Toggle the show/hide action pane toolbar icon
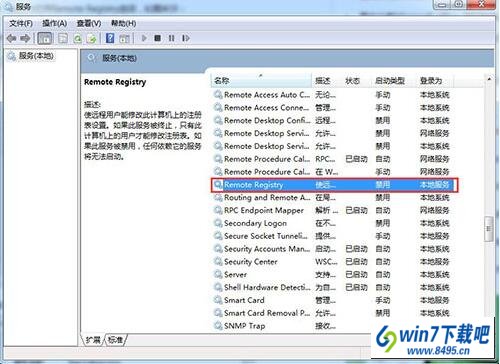This screenshot has height=364, width=500. 124,39
